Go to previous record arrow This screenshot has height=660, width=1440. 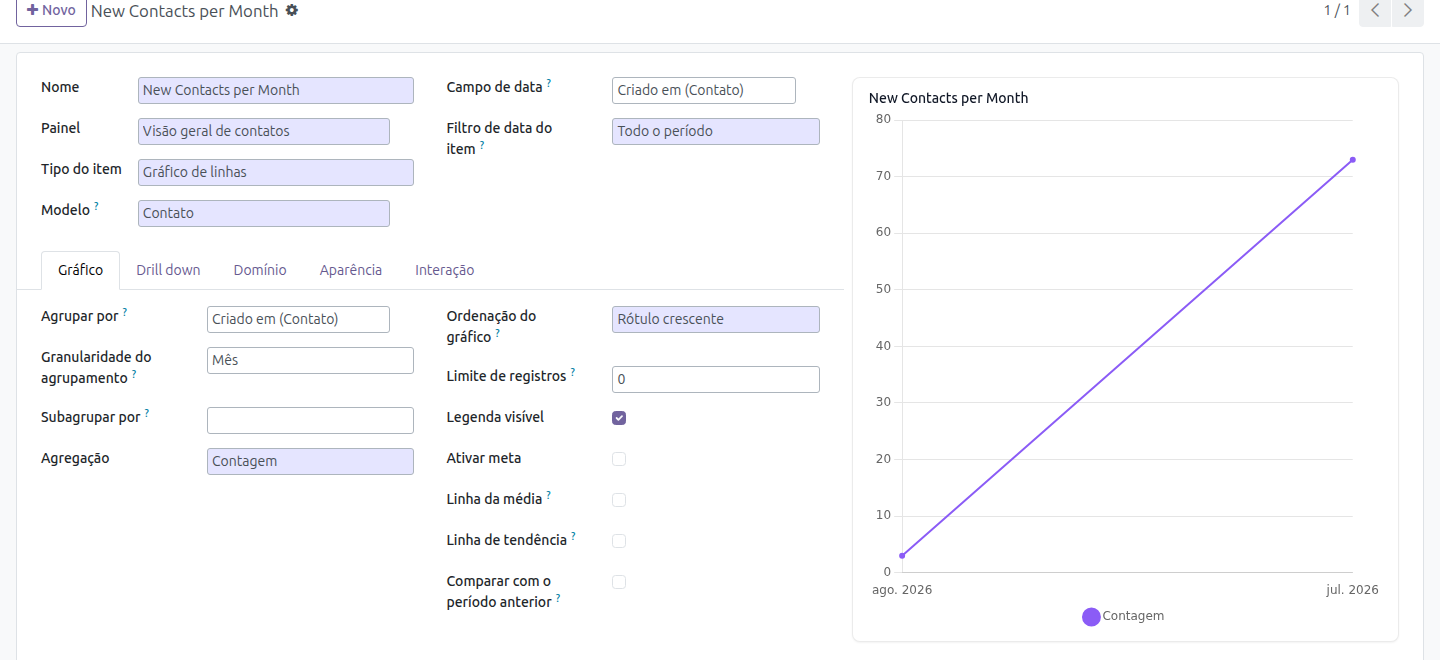[1375, 11]
